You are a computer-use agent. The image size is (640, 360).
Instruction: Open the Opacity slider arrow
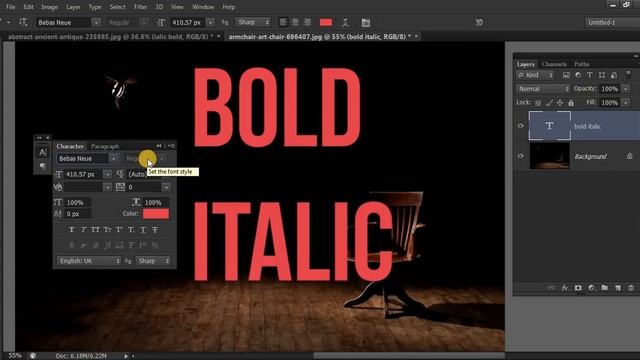pyautogui.click(x=625, y=89)
